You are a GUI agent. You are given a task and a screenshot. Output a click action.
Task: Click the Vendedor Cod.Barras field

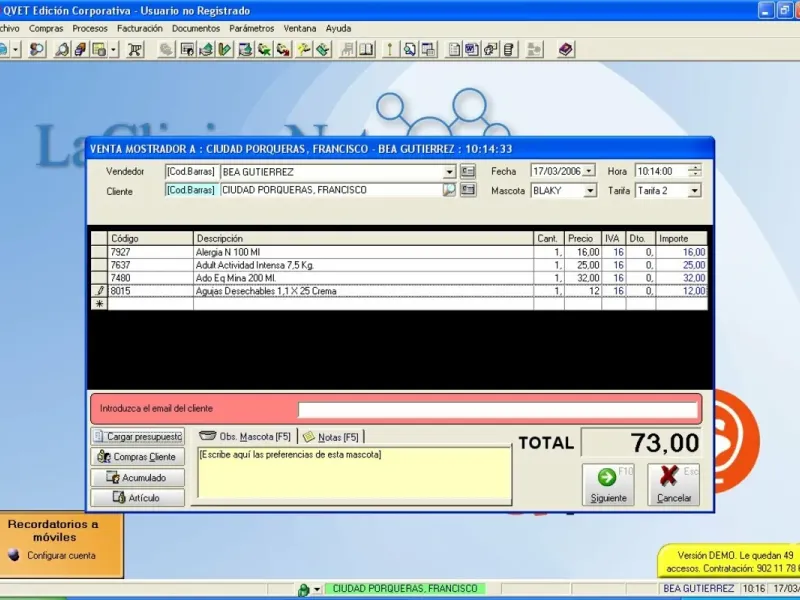click(191, 171)
